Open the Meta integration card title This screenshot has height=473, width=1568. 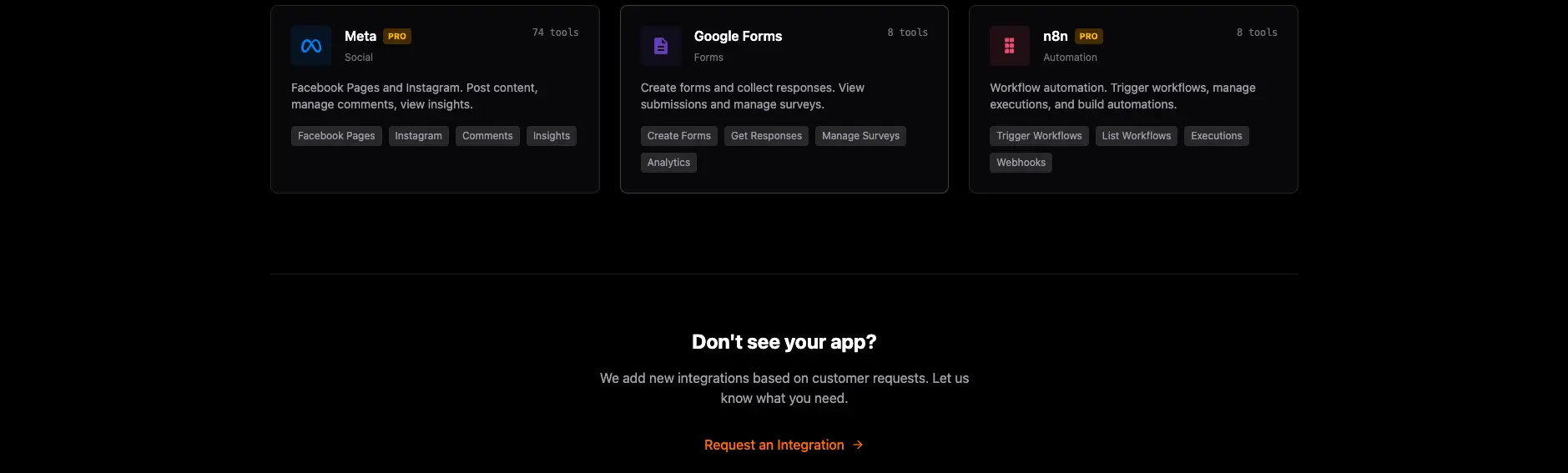point(360,36)
